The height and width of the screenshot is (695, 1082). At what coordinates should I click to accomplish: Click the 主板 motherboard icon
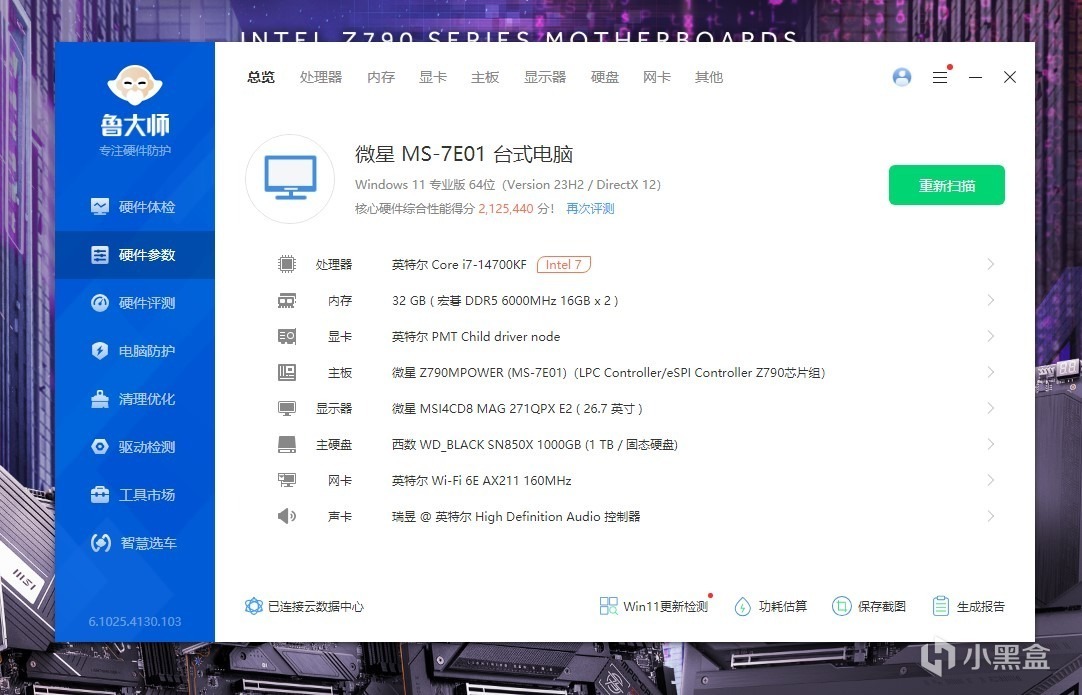tap(286, 372)
